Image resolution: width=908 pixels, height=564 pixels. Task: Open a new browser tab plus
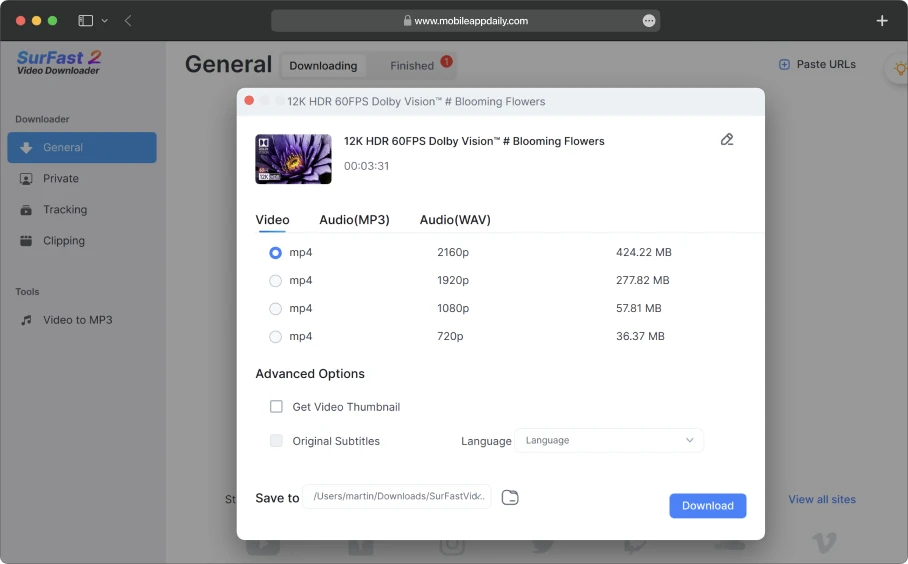point(881,21)
